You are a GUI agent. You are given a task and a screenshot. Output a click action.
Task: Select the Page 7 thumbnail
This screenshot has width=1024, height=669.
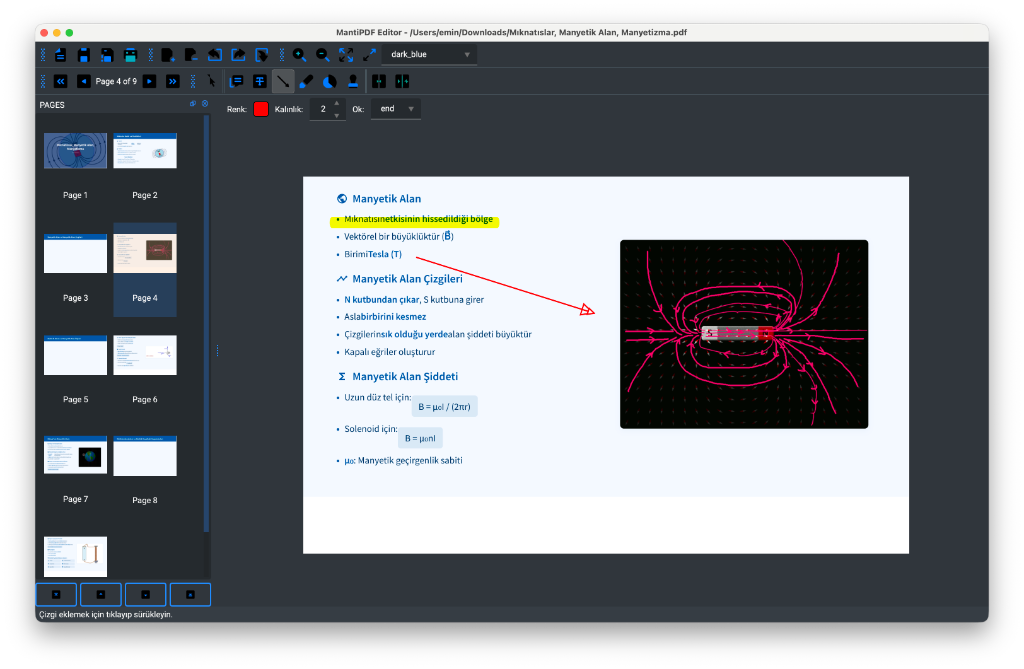[x=75, y=456]
